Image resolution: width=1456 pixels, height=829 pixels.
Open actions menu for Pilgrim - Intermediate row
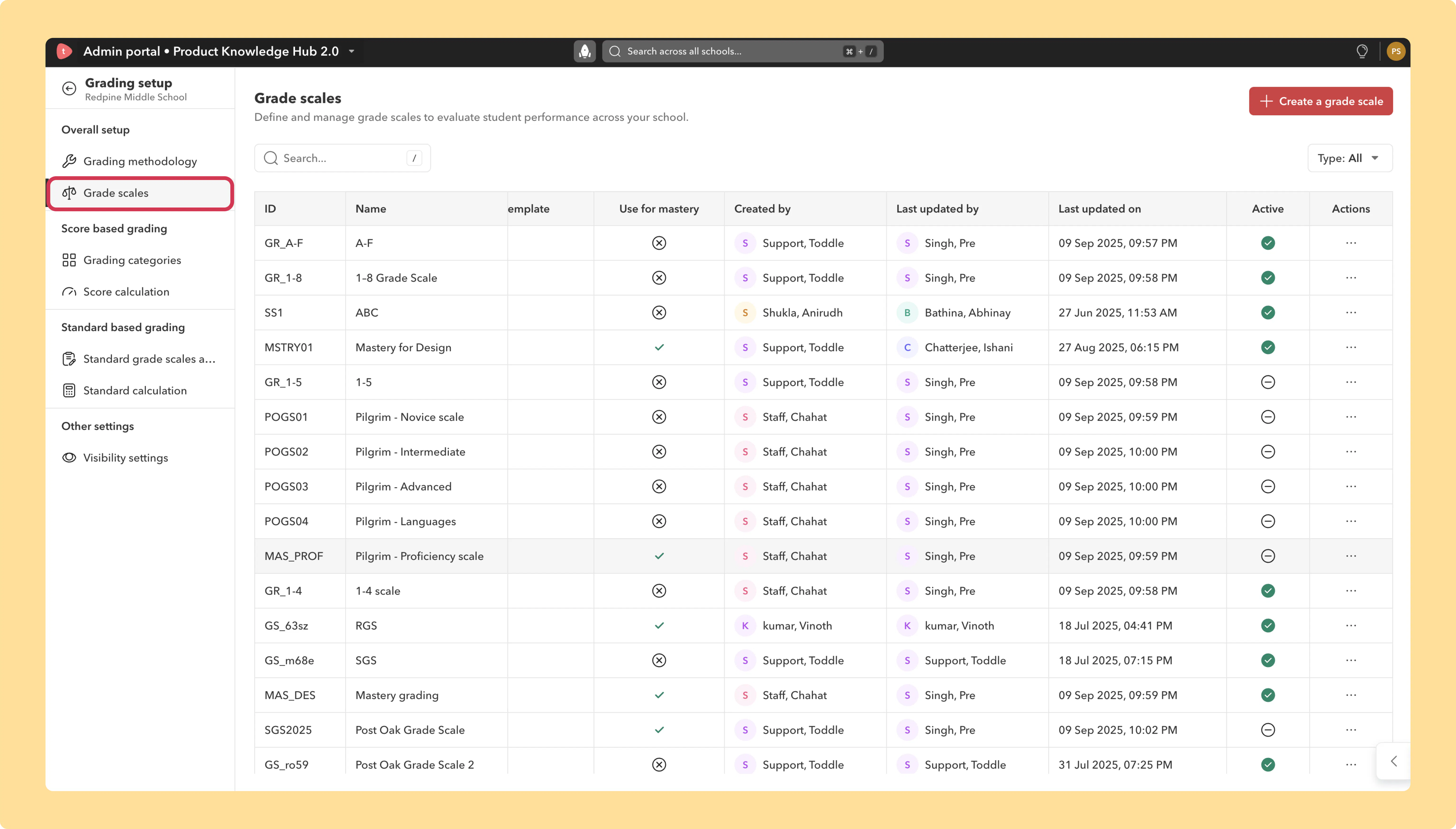click(x=1351, y=451)
